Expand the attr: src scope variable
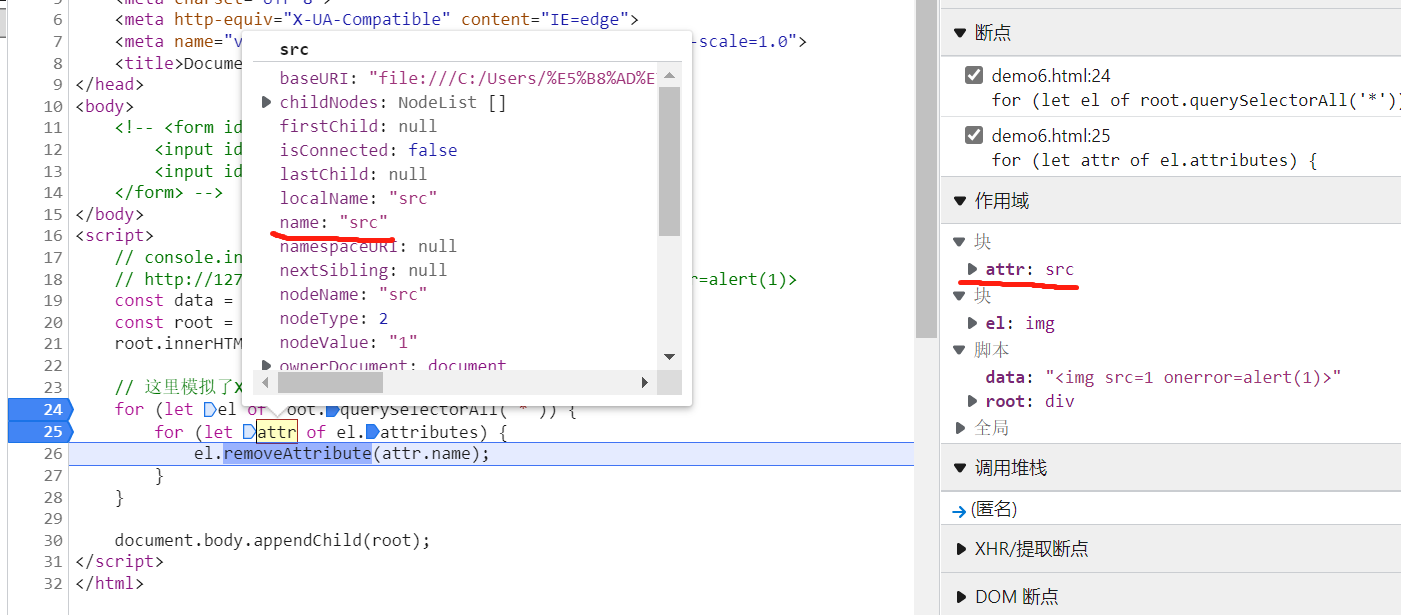The height and width of the screenshot is (615, 1401). point(973,270)
